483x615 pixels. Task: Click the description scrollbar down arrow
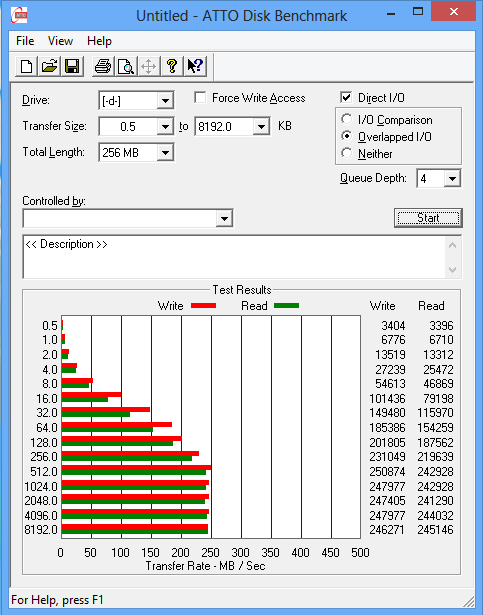pos(452,269)
